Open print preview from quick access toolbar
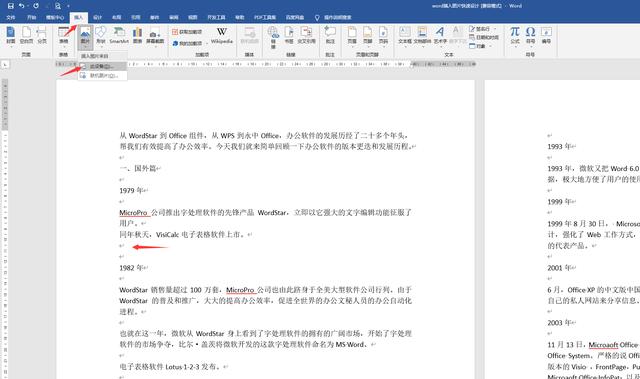This screenshot has width=640, height=379. [58, 6]
